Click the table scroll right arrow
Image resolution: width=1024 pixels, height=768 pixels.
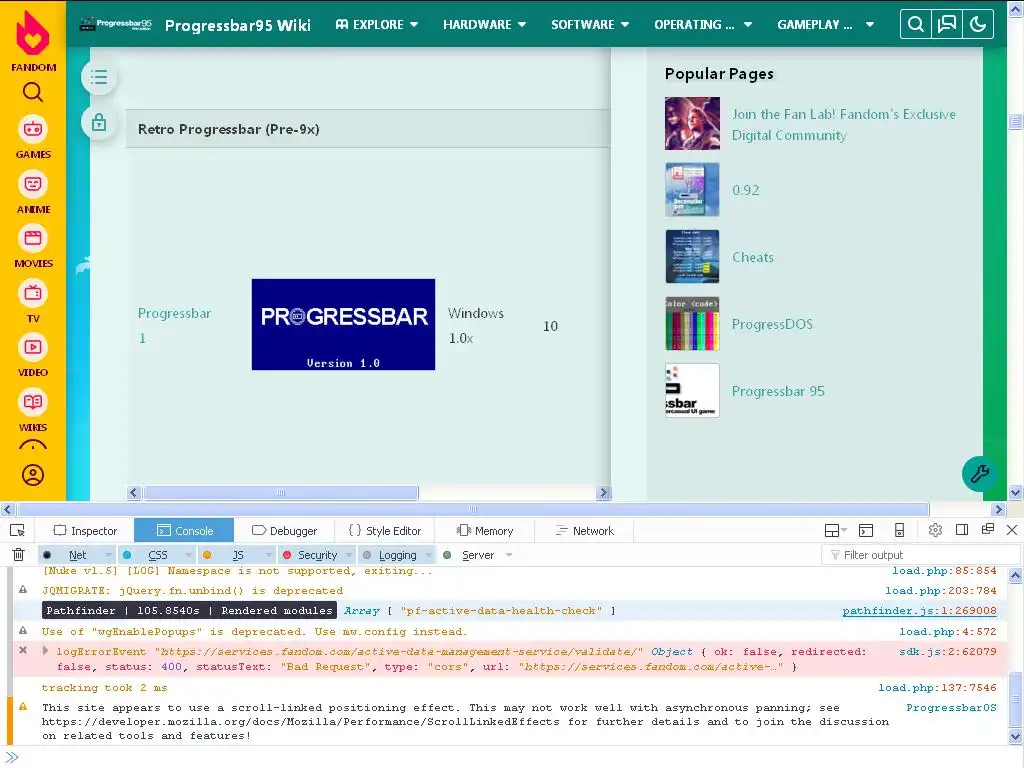[x=603, y=492]
